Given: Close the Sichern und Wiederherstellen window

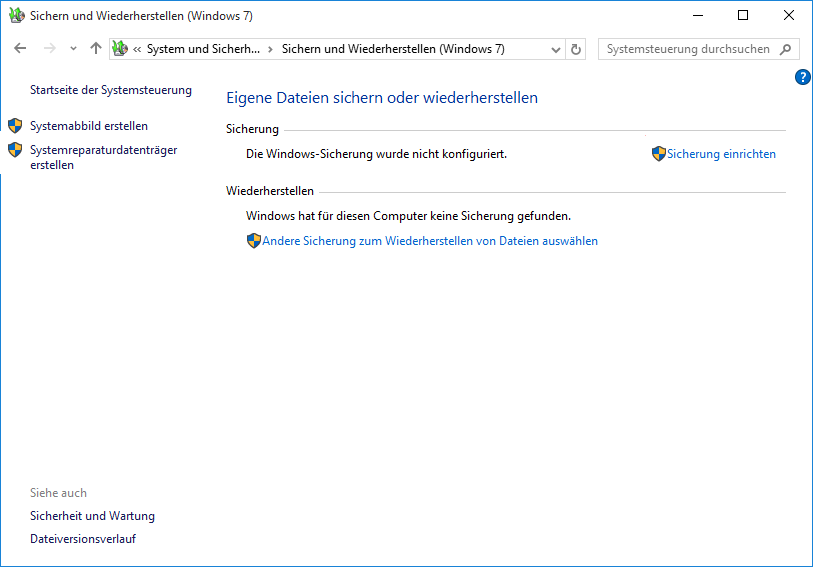Looking at the screenshot, I should (789, 16).
